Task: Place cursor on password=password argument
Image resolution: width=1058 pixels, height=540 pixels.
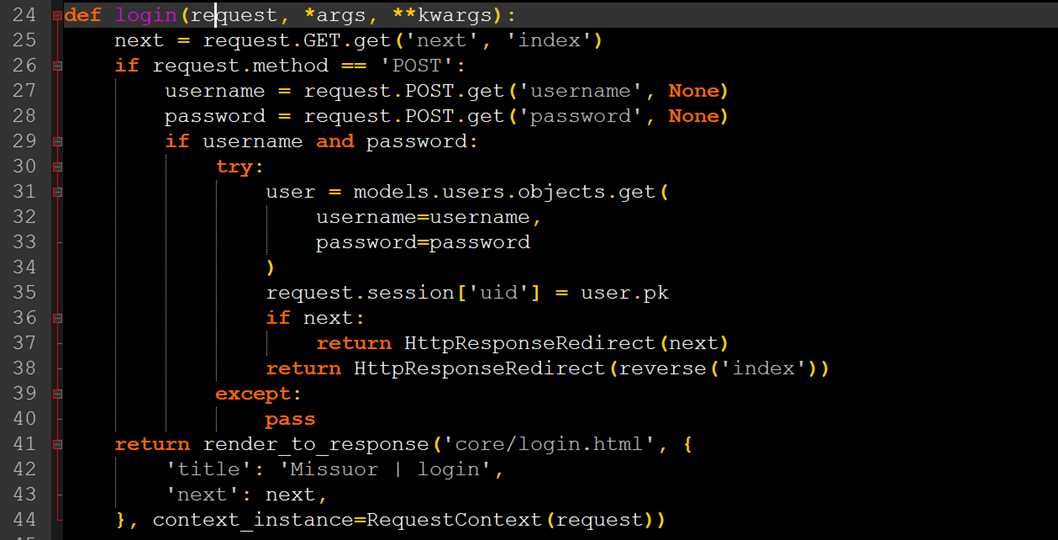Action: [x=423, y=243]
